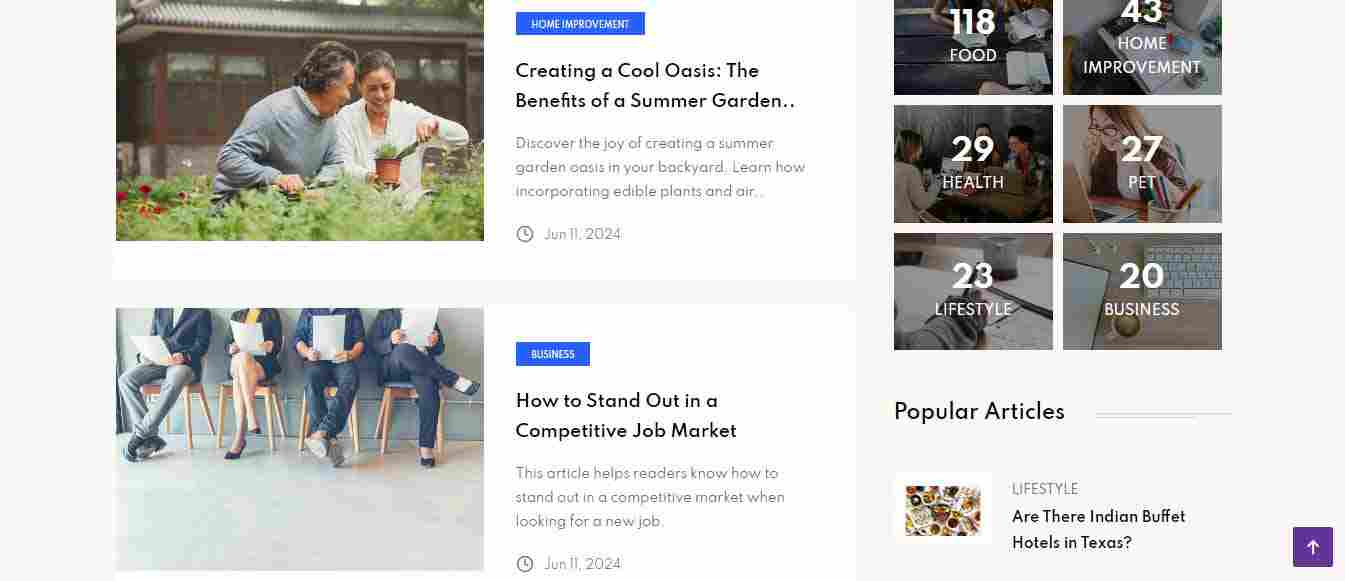This screenshot has width=1345, height=581.
Task: Select the Business category tile with 20
Action: tap(1142, 291)
